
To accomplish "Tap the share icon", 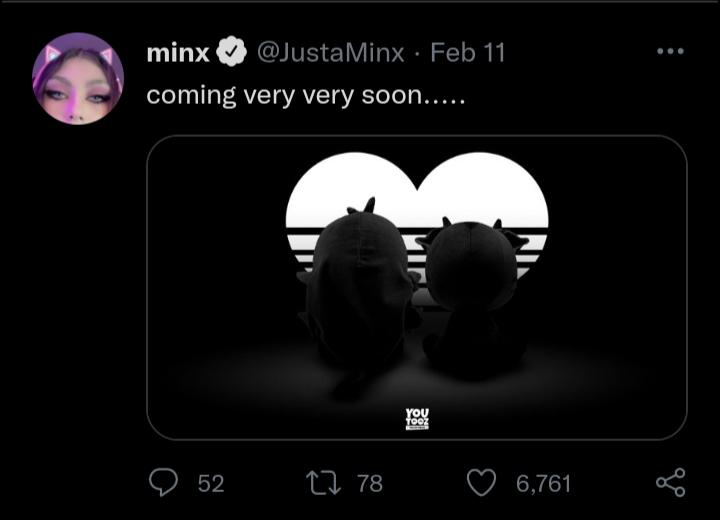I will point(670,483).
